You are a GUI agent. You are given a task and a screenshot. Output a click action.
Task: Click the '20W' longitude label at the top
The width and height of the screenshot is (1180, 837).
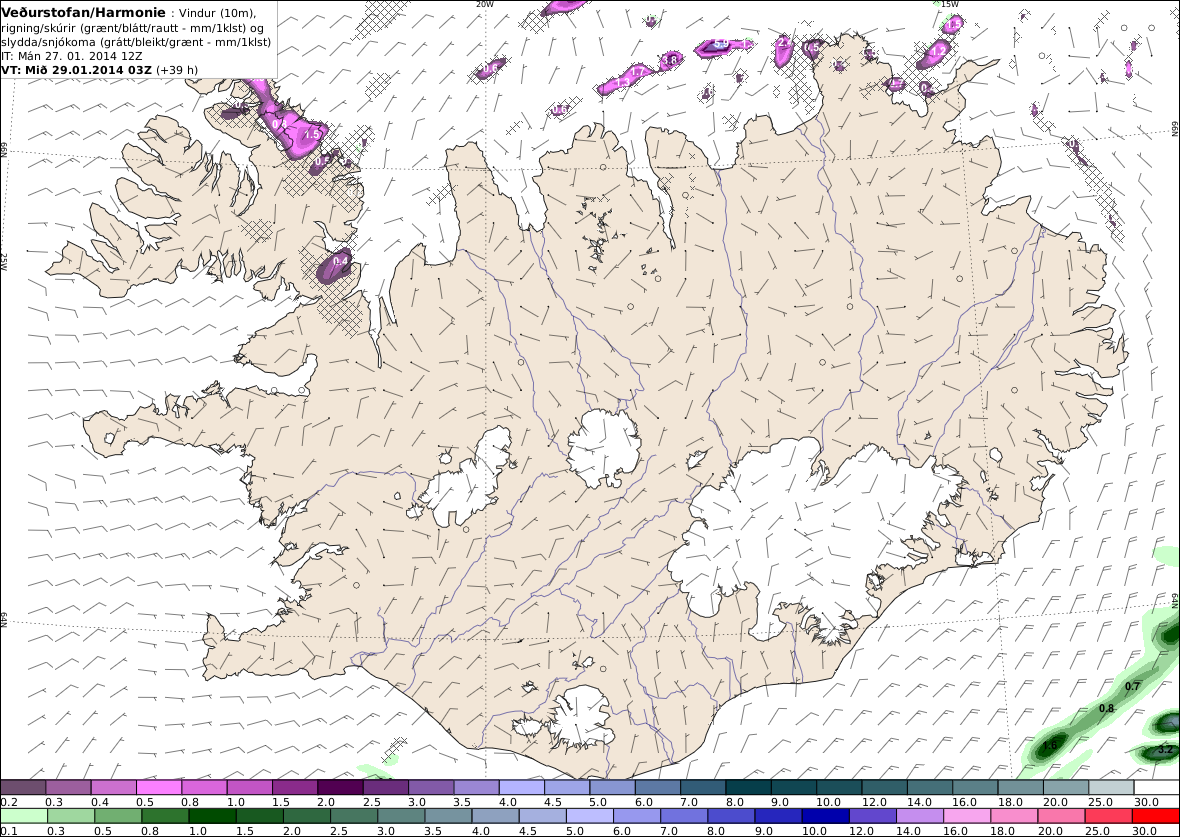point(485,4)
